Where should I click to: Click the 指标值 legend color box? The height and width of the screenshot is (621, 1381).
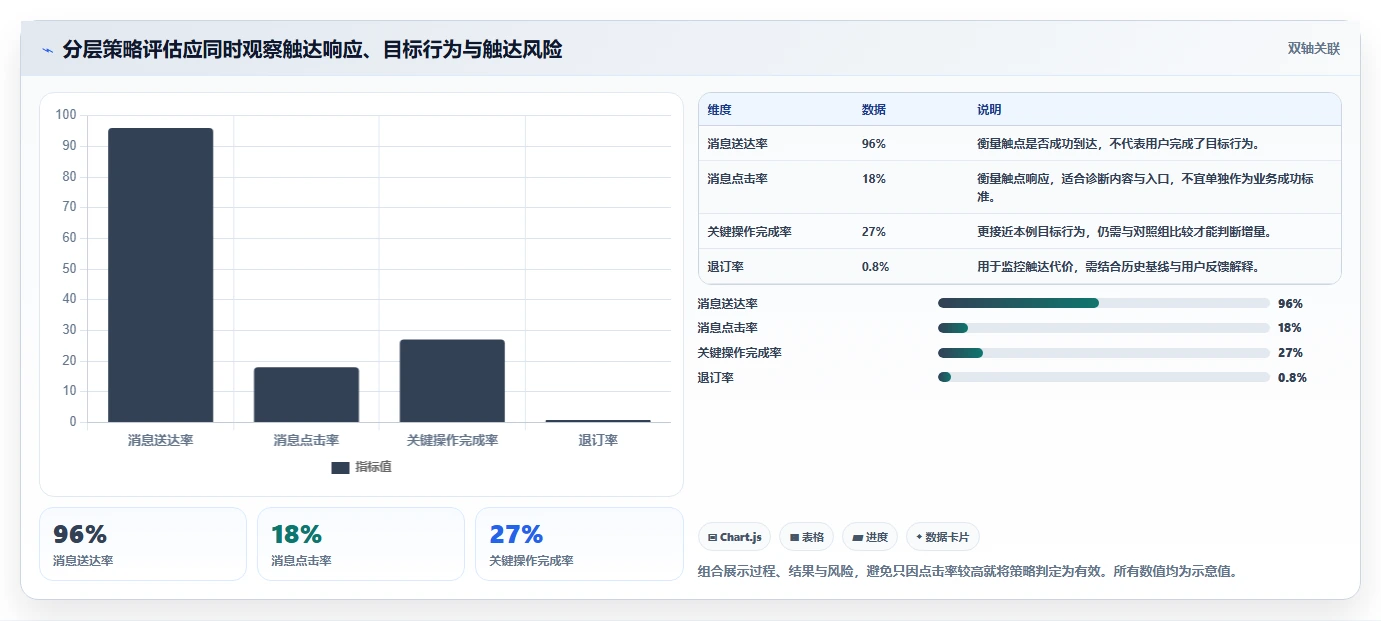340,467
